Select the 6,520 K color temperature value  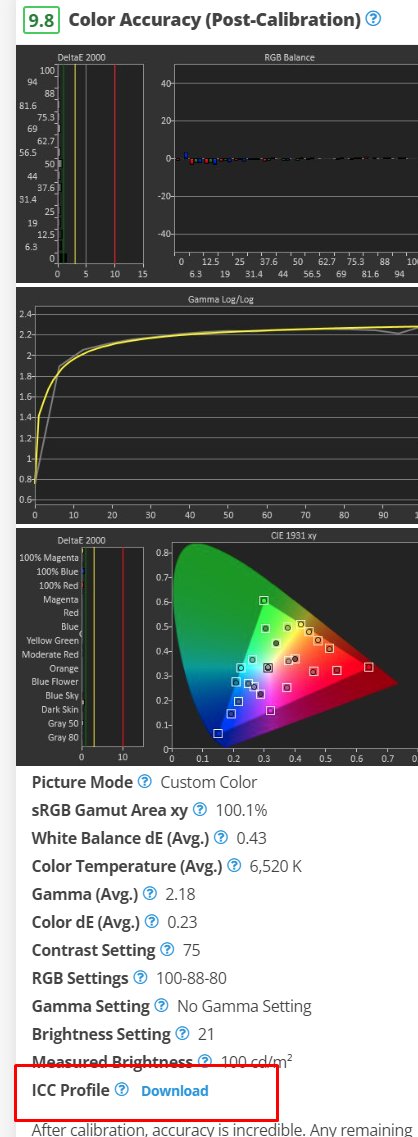click(274, 866)
